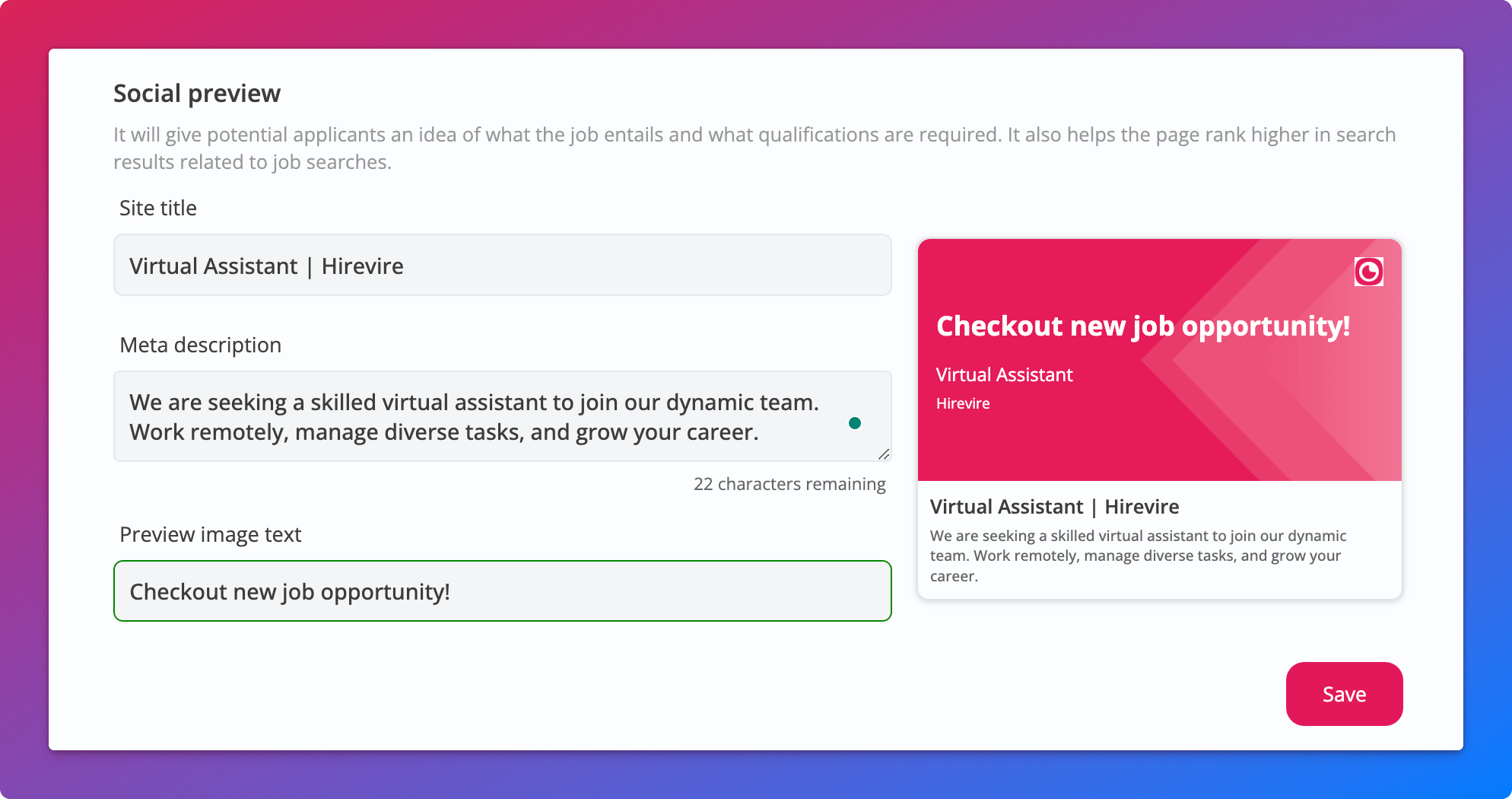Click the Meta description label
Screen dimensions: 1512x799
pyautogui.click(x=200, y=345)
